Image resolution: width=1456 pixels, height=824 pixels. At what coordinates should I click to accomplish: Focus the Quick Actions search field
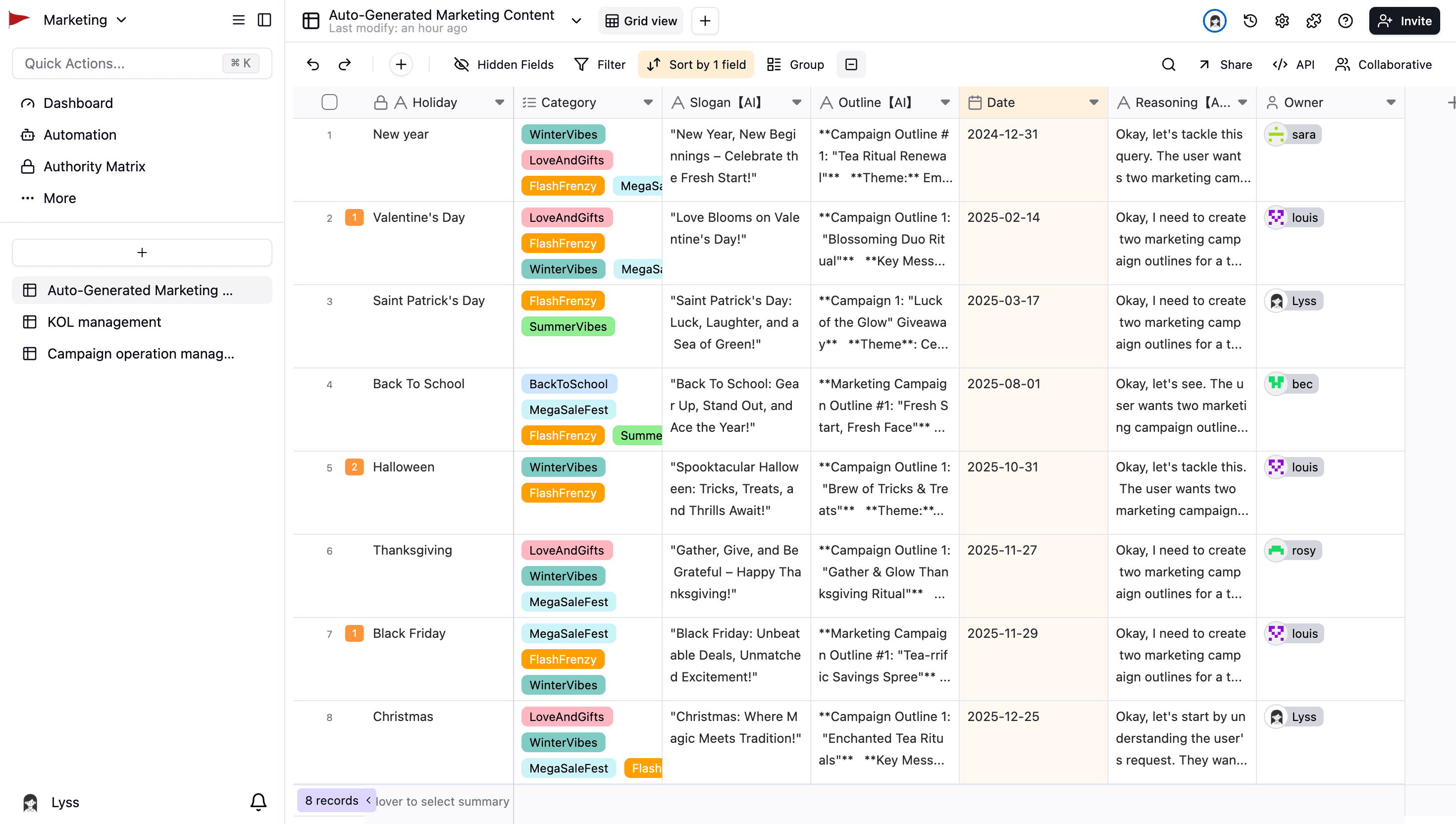[142, 63]
